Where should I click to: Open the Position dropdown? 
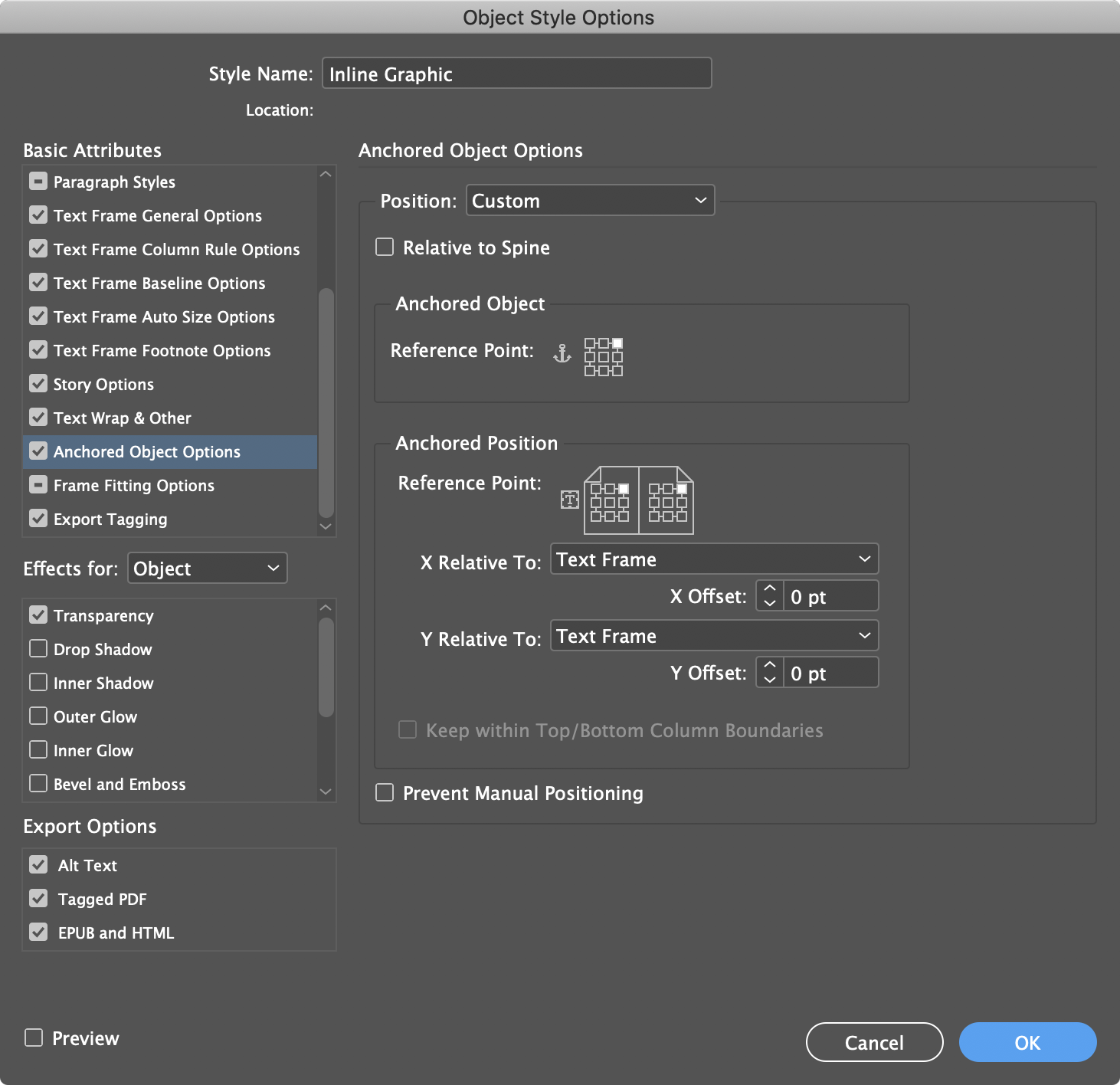click(x=590, y=201)
